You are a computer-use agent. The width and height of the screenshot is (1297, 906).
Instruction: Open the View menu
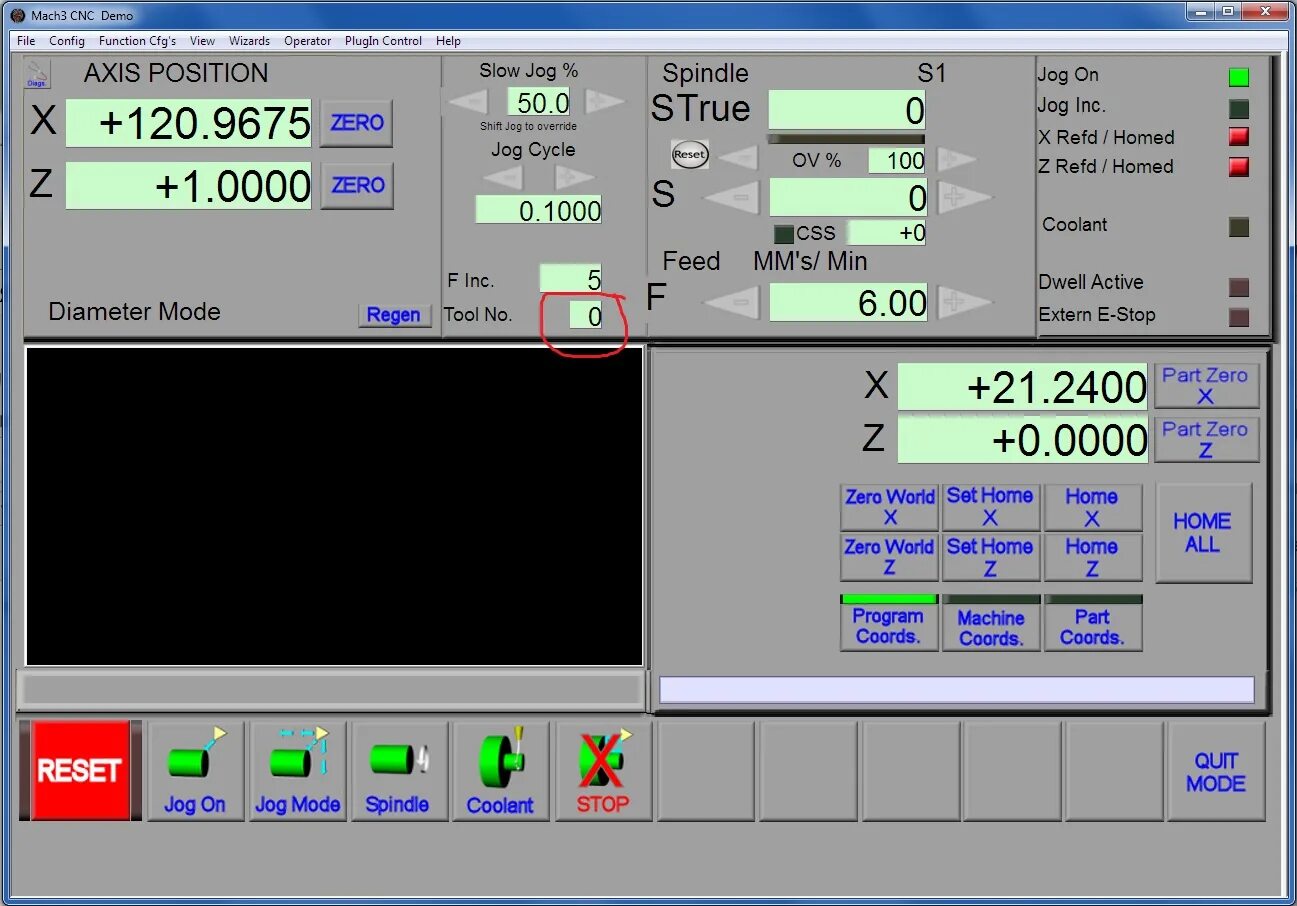click(x=202, y=41)
